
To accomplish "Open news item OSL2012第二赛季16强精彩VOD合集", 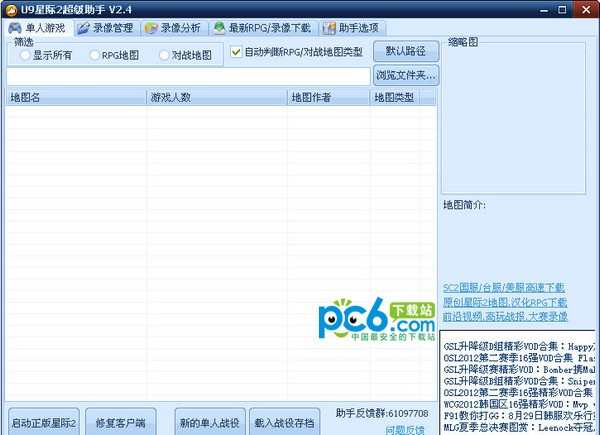I will point(518,393).
